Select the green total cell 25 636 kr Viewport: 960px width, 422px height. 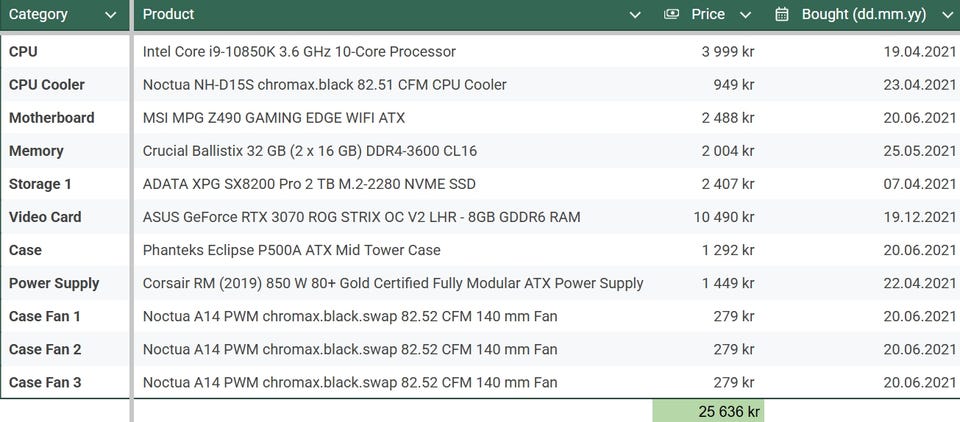(708, 411)
